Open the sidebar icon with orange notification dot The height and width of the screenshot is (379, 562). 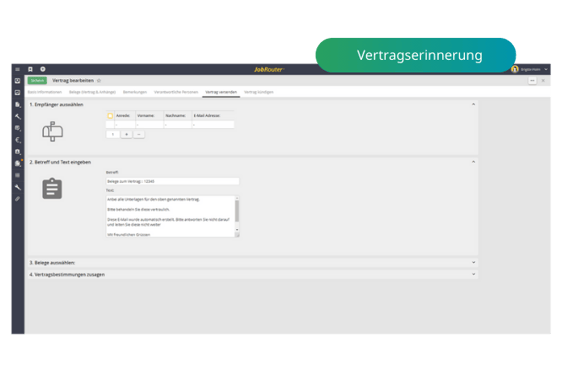pyautogui.click(x=18, y=163)
